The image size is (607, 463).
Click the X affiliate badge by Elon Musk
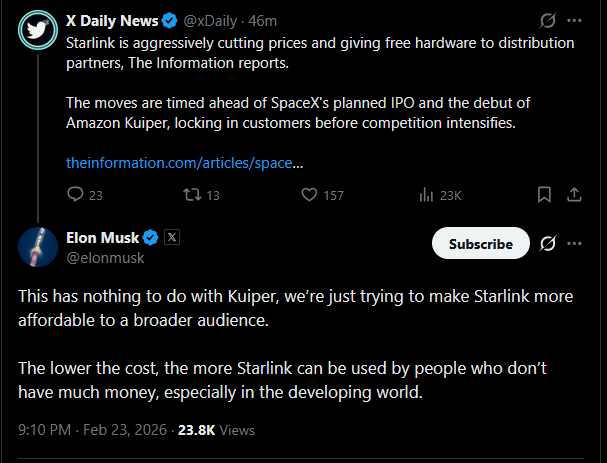click(x=172, y=237)
